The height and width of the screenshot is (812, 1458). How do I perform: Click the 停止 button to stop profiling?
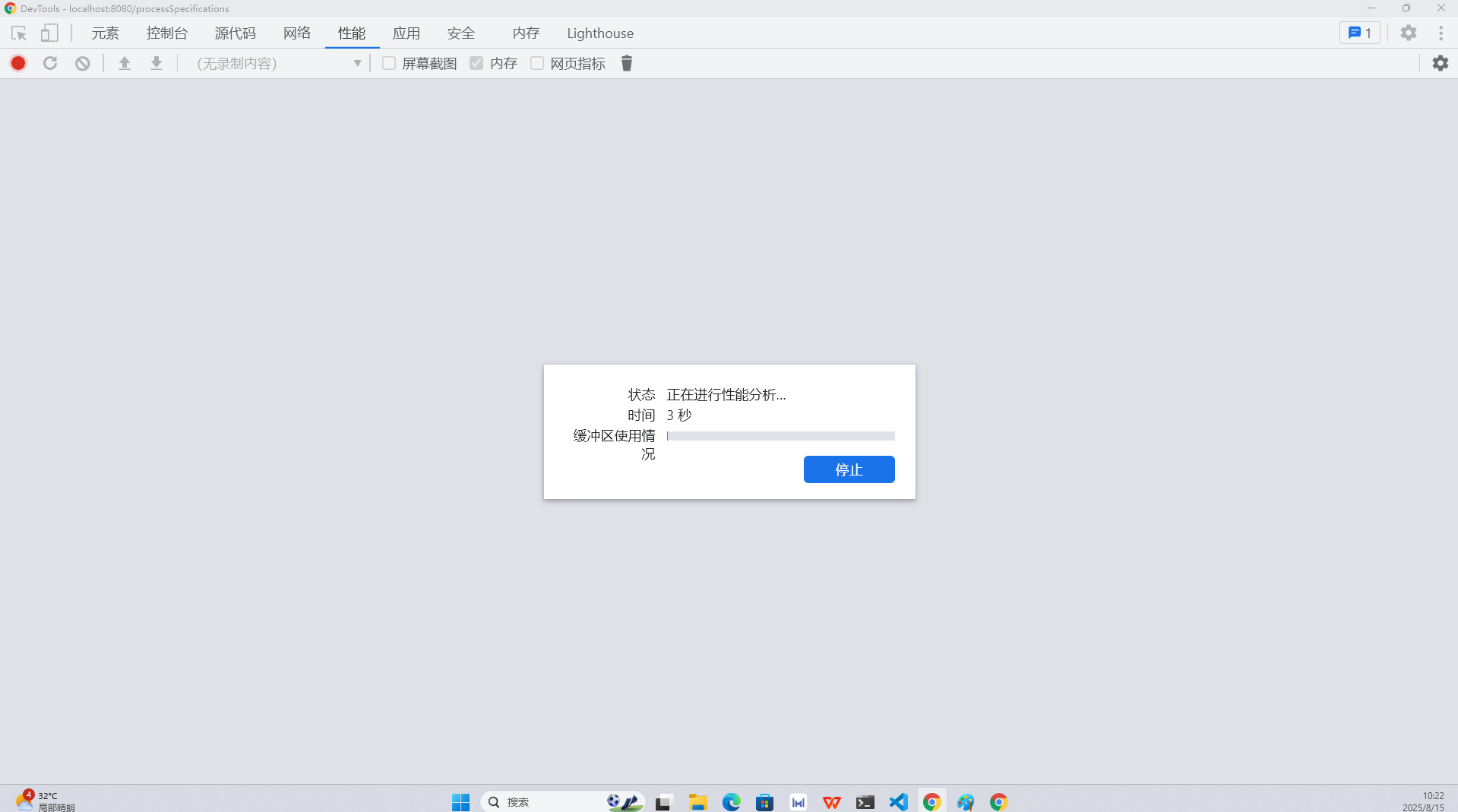click(849, 469)
